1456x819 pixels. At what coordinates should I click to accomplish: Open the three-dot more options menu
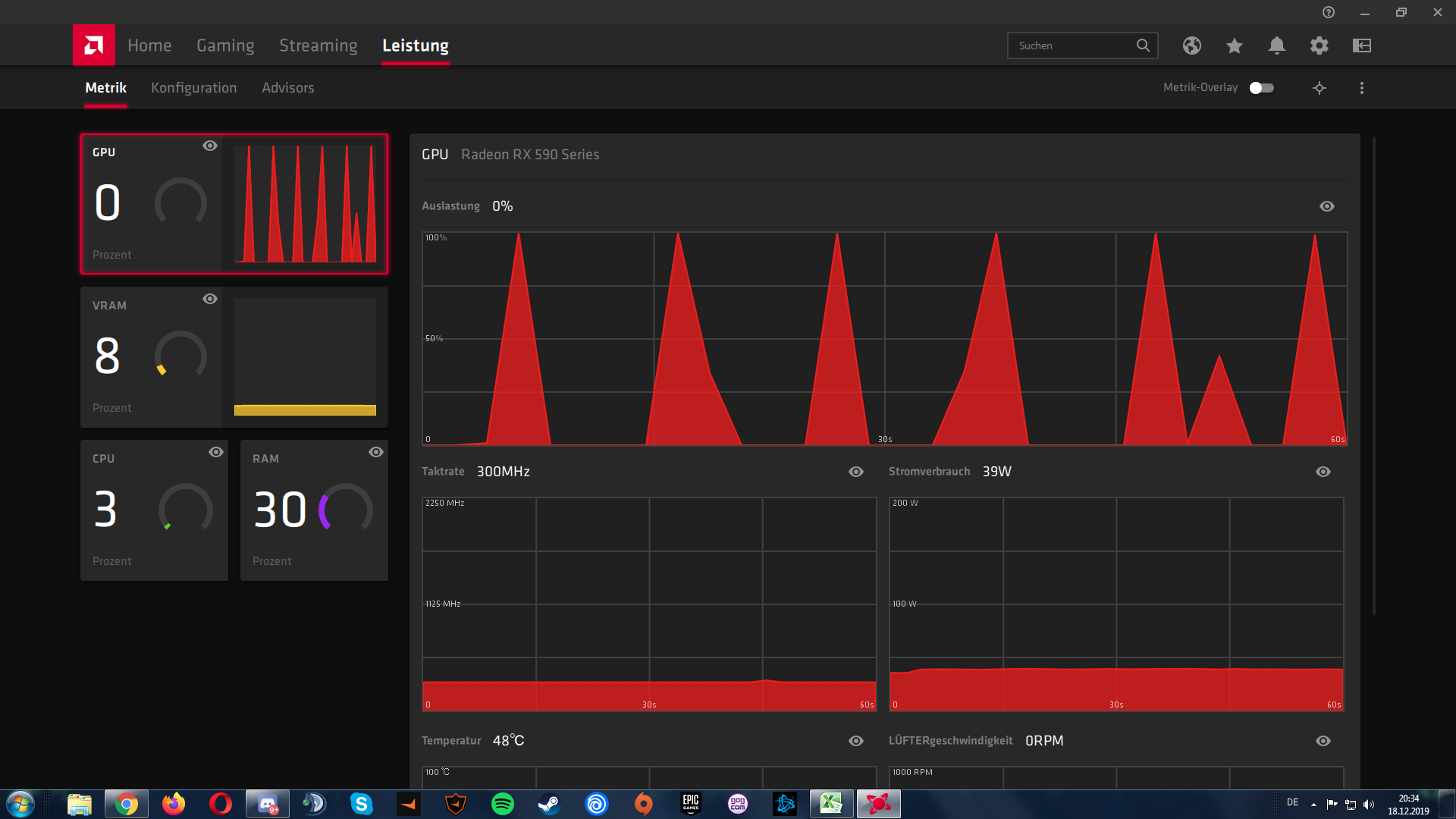click(x=1361, y=88)
